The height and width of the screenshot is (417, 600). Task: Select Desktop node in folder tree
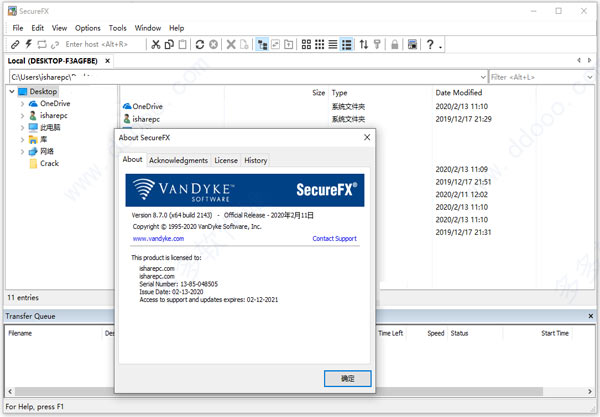(x=43, y=91)
